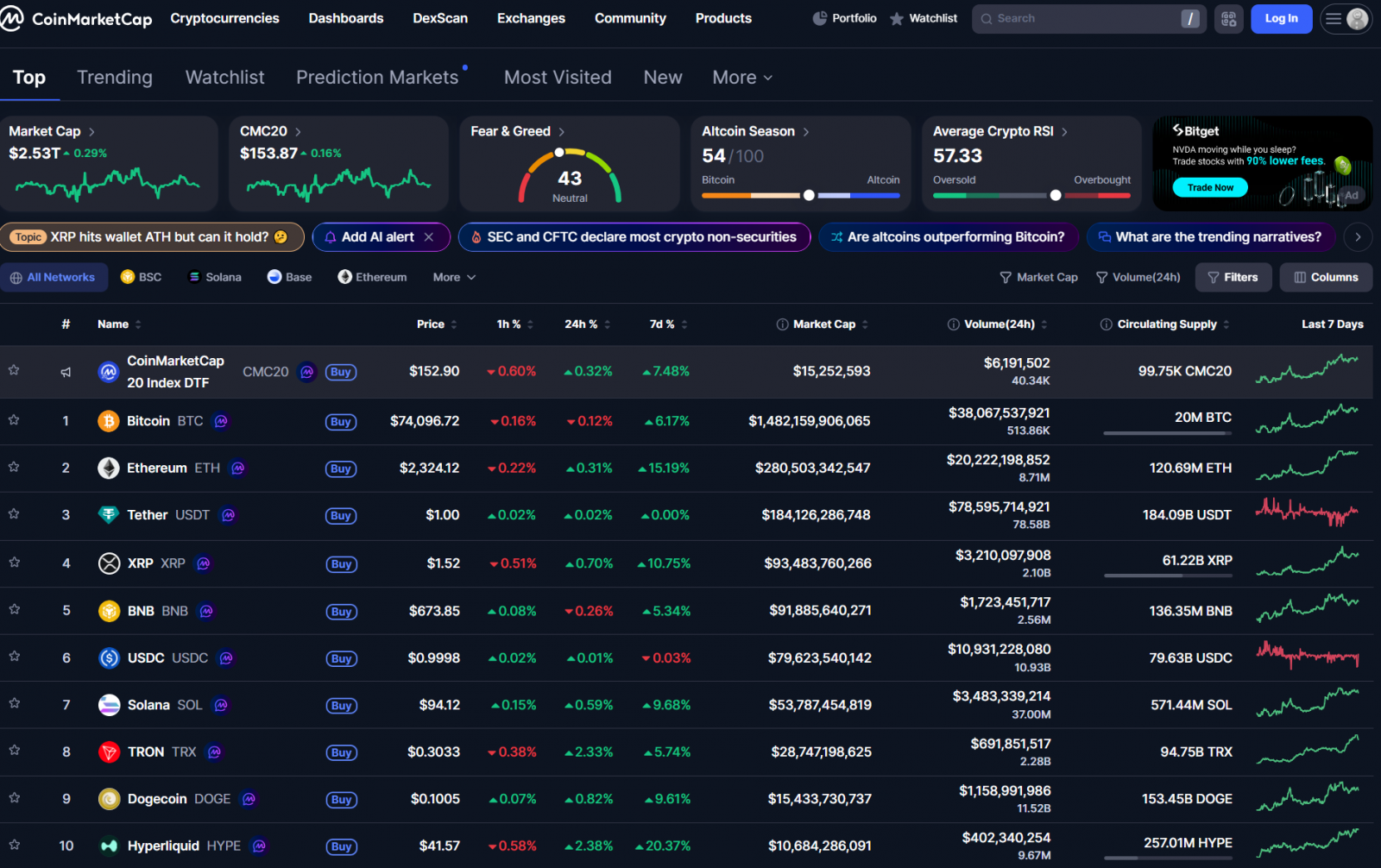Screen dimensions: 1381x868
Task: Open the Filters panel
Action: 1233,277
